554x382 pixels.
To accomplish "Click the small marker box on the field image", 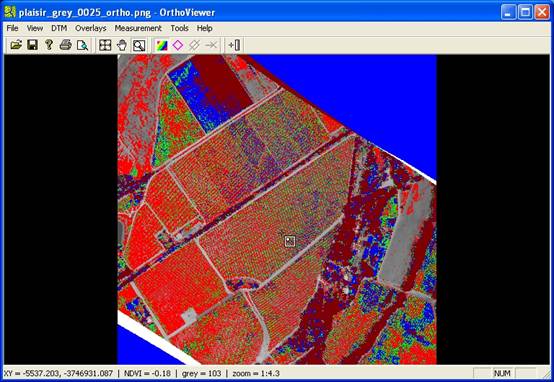I will tap(290, 241).
